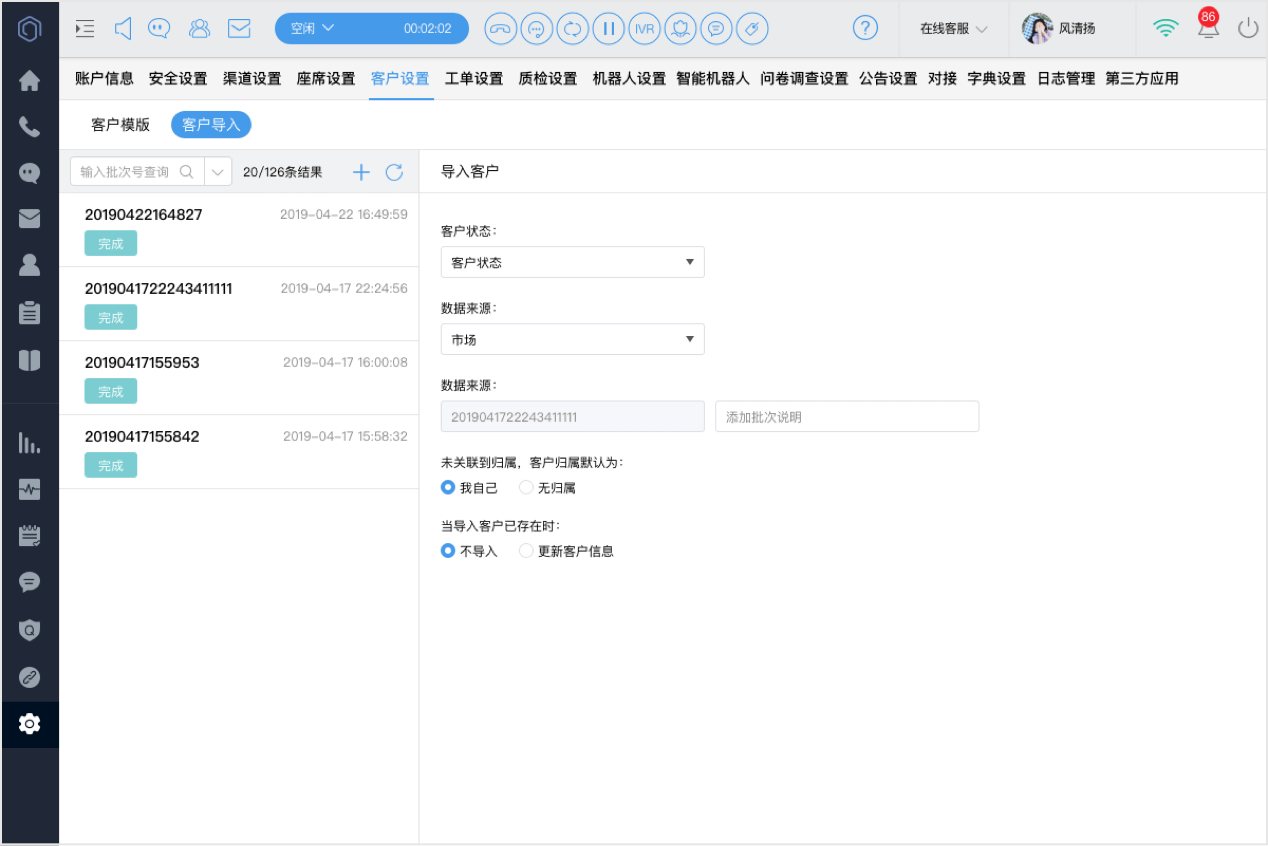Select batch 20190422164827 in the list

[x=239, y=230]
